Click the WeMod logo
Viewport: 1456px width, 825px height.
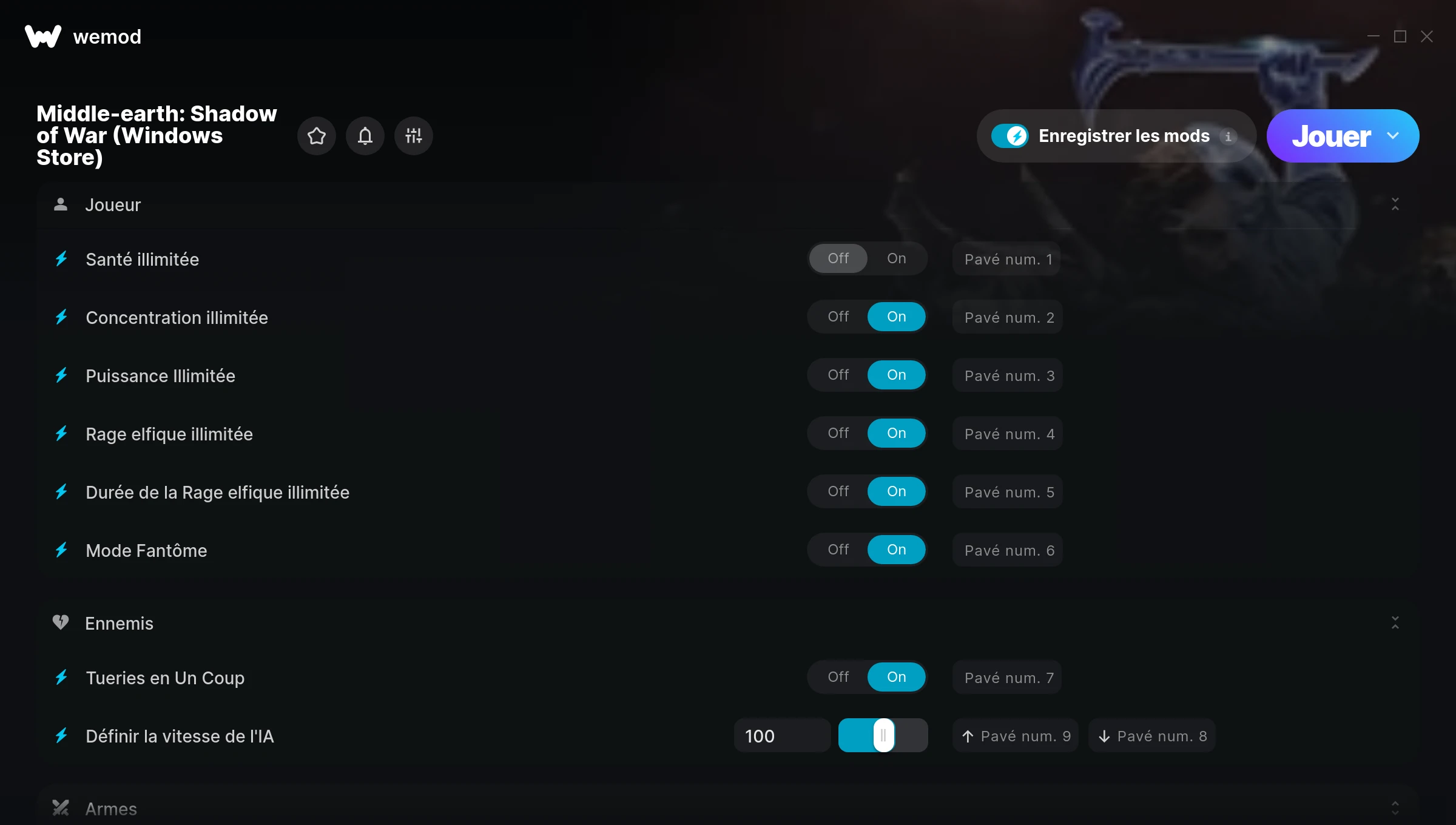pyautogui.click(x=42, y=36)
